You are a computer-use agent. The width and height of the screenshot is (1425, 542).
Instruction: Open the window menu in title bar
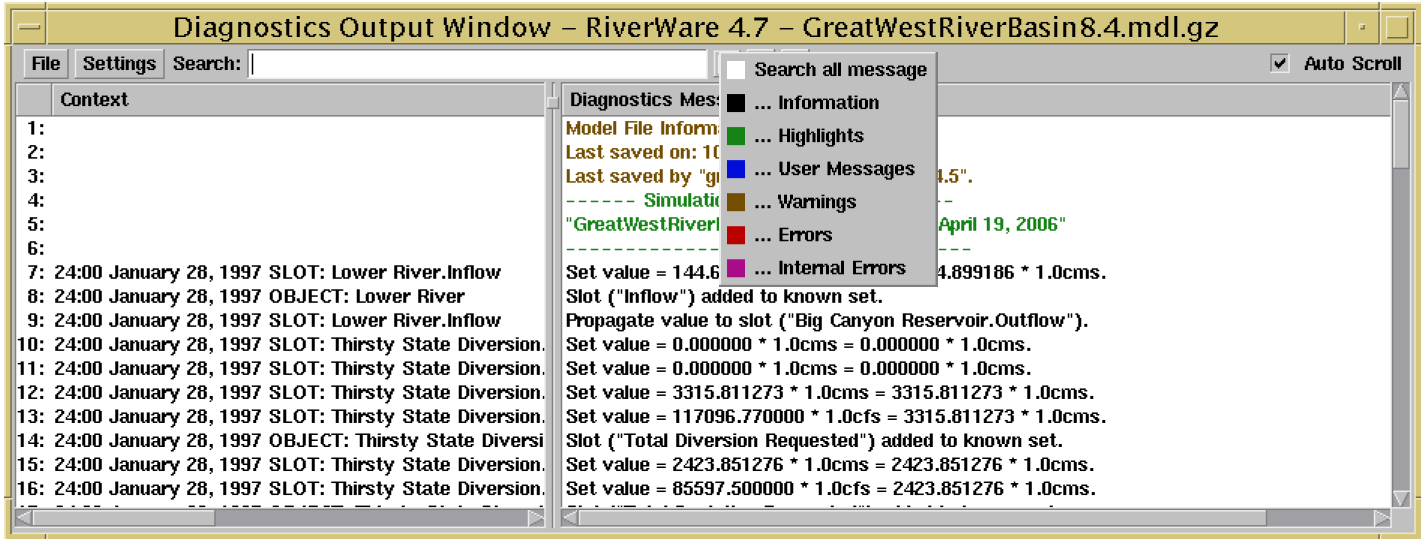30,27
